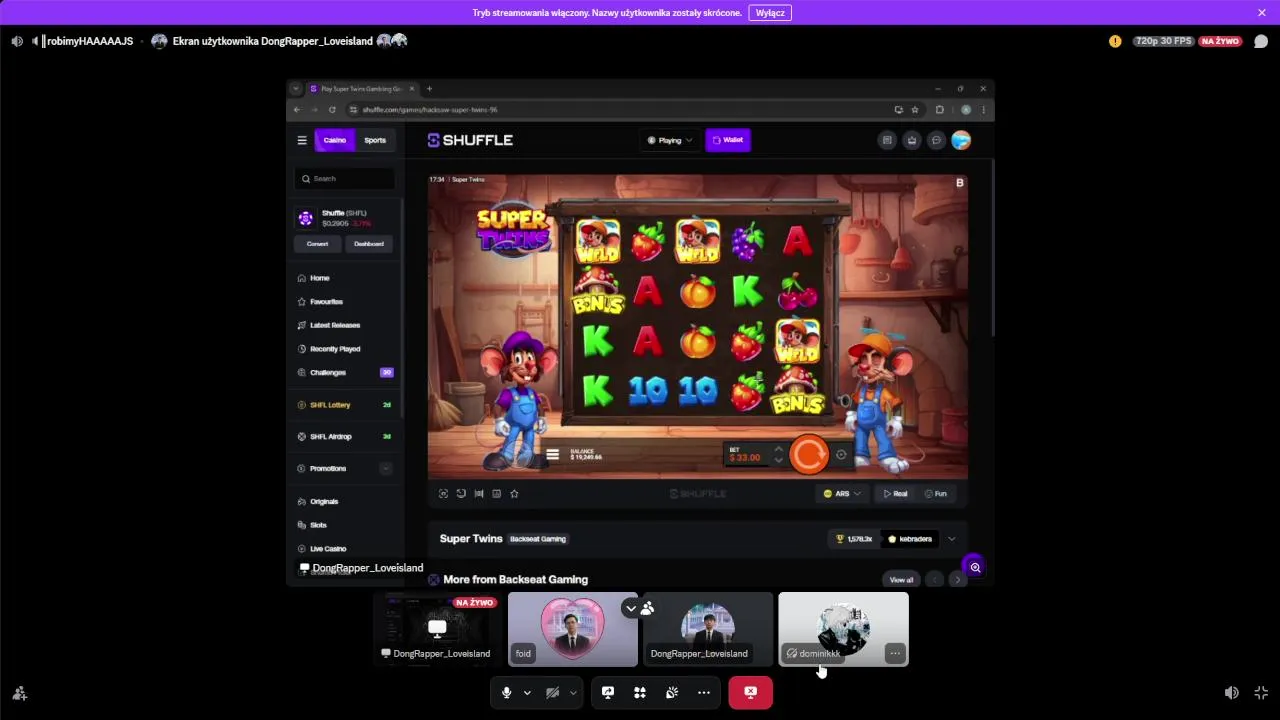This screenshot has width=1280, height=720.
Task: Open the user avatar in Shuffle header
Action: pos(961,140)
